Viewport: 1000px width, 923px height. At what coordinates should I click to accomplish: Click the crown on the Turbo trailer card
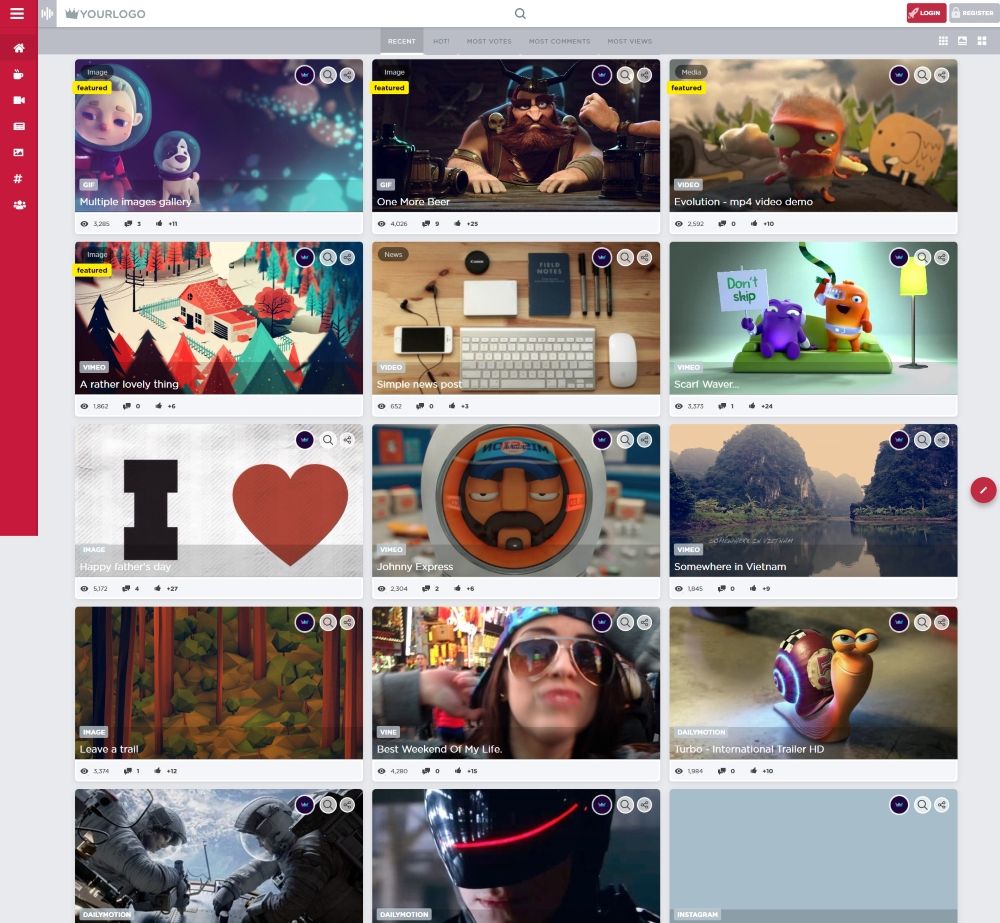(899, 623)
